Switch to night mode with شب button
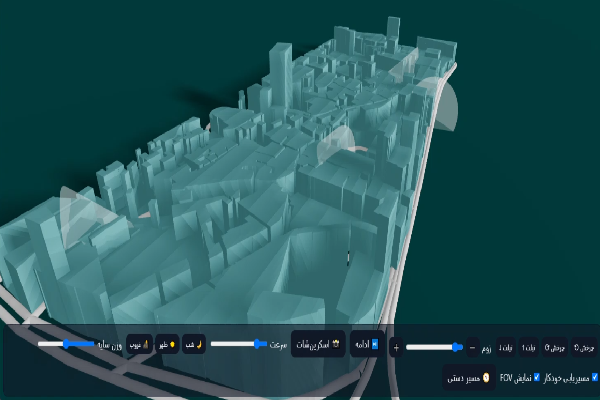Viewport: 600px width, 400px height. click(x=194, y=344)
